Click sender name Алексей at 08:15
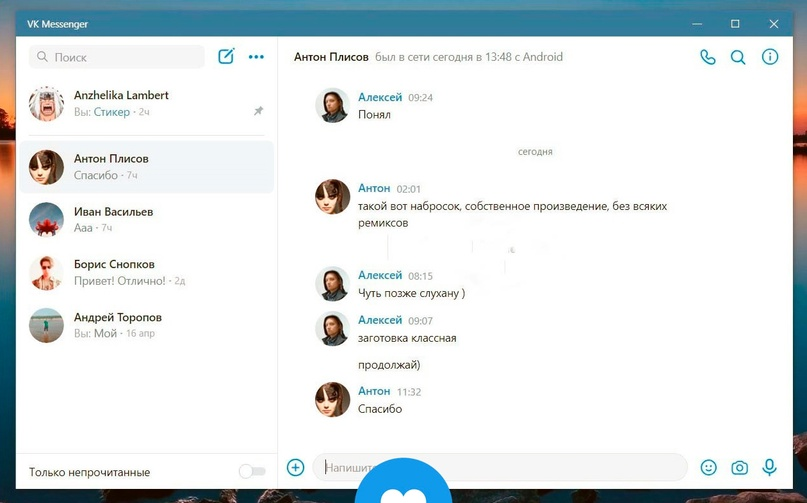 point(380,275)
